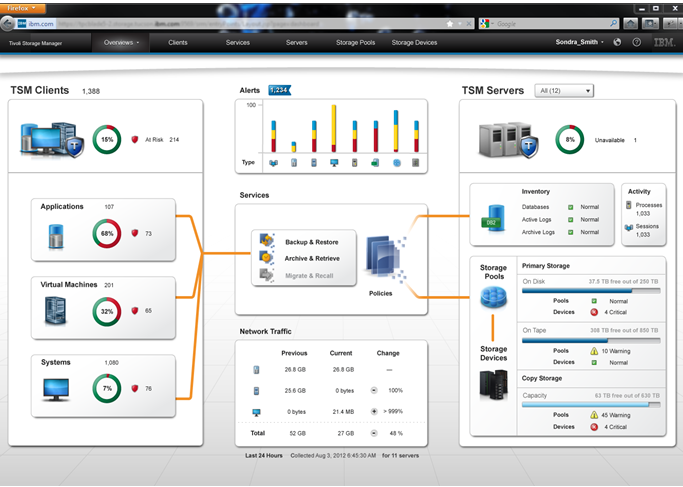Click the browser back arrow
The width and height of the screenshot is (683, 487).
tap(7, 24)
